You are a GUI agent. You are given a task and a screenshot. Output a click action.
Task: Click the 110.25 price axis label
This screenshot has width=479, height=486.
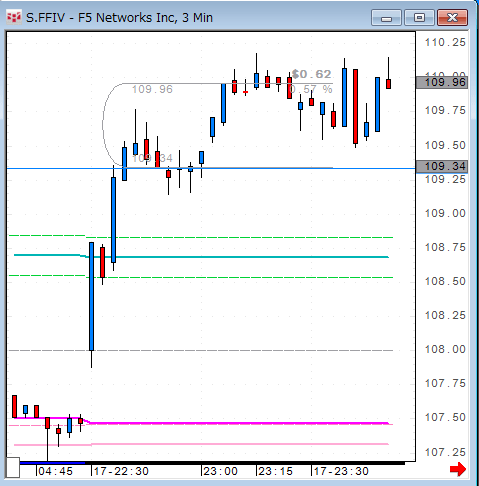click(x=445, y=42)
